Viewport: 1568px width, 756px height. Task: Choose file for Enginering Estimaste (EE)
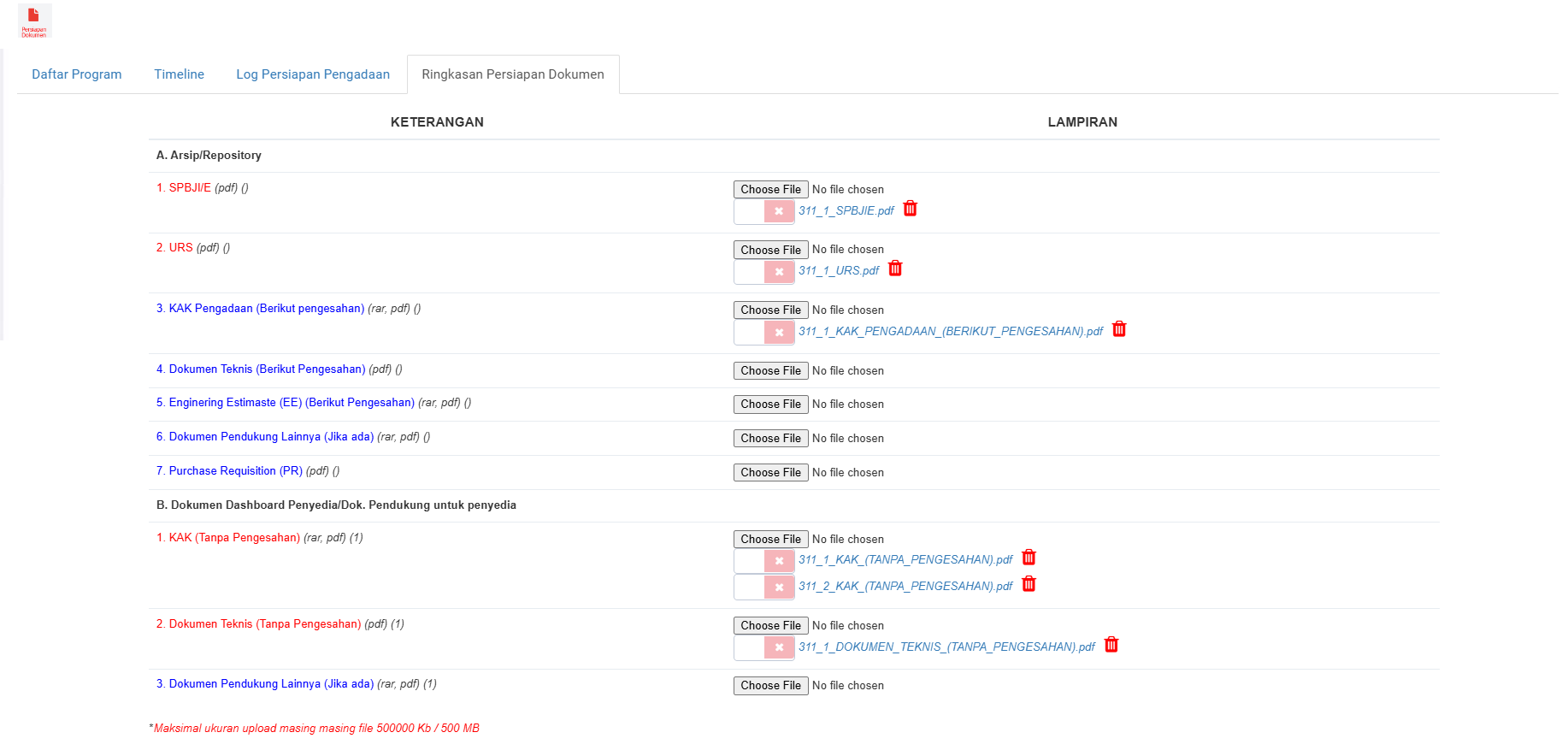(x=770, y=404)
